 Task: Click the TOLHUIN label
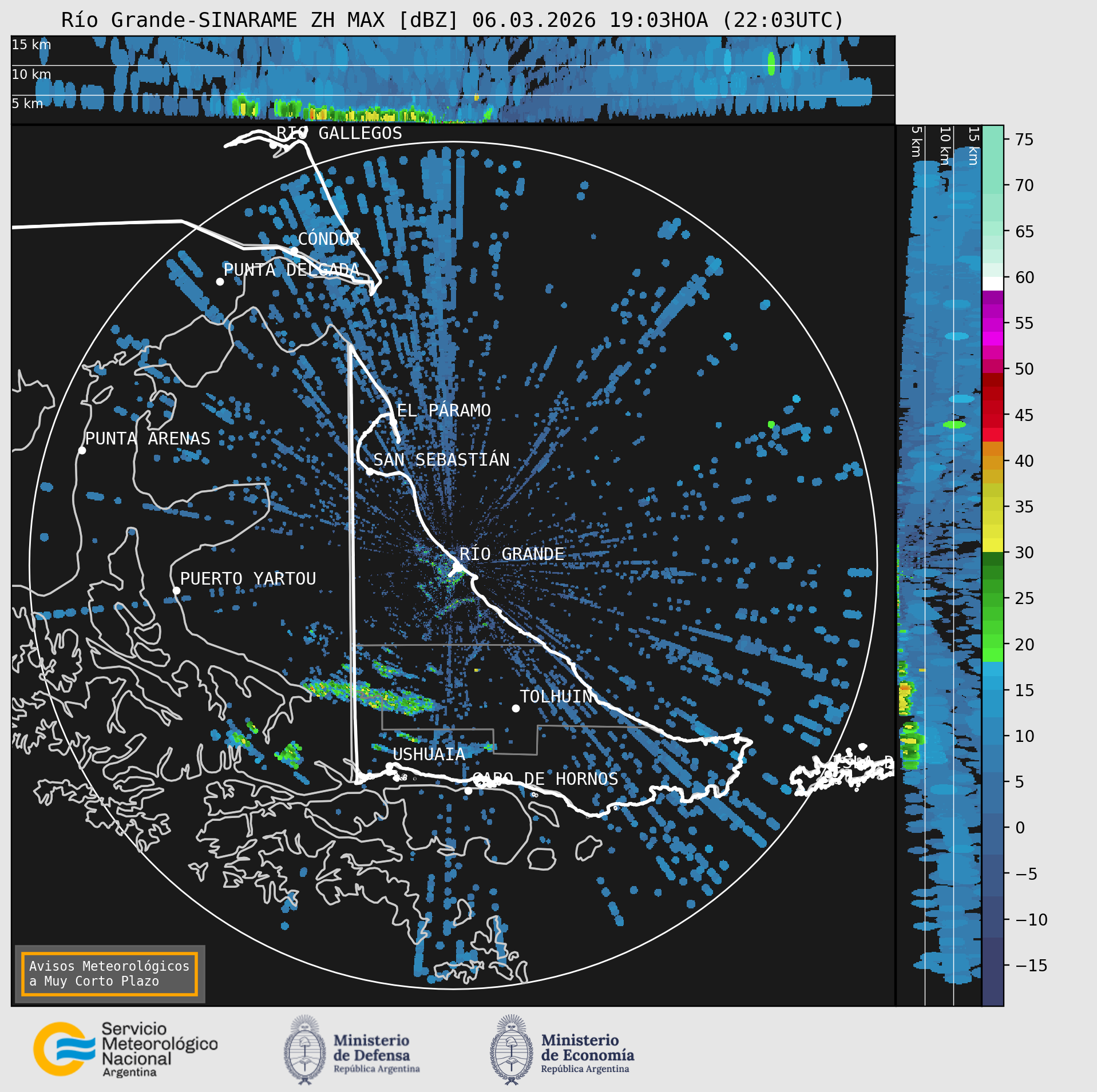556,696
